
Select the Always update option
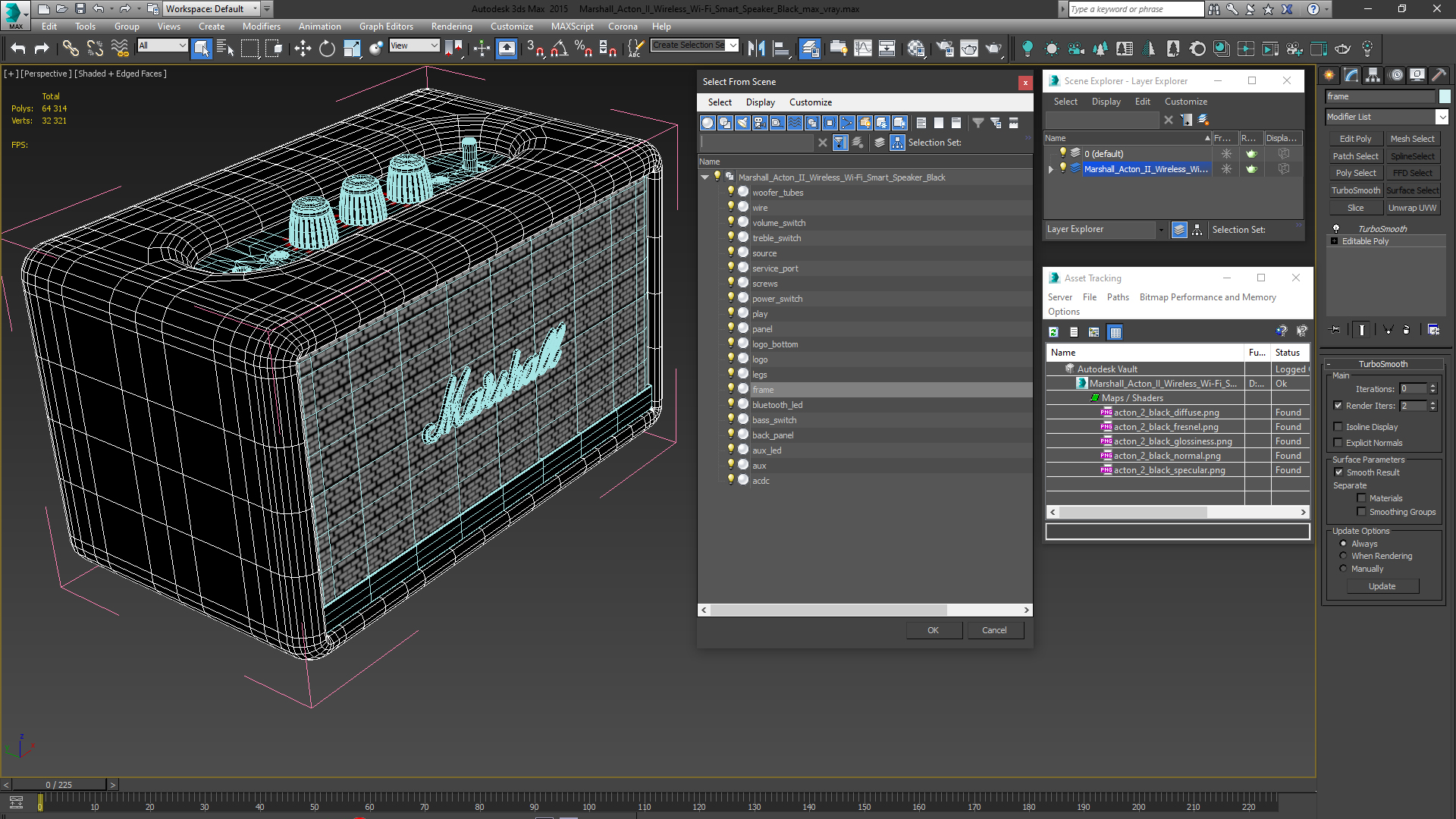[x=1343, y=544]
